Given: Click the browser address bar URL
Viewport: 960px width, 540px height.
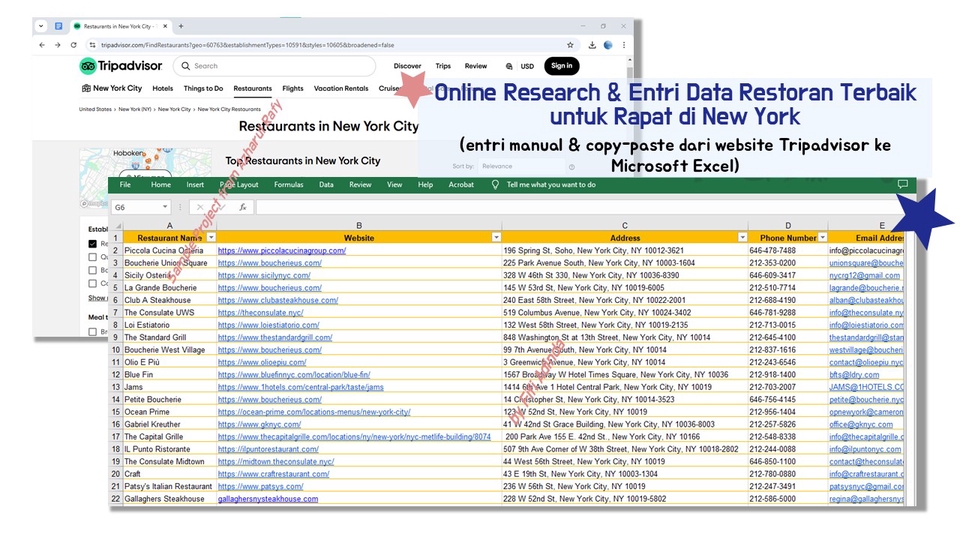Looking at the screenshot, I should [247, 45].
